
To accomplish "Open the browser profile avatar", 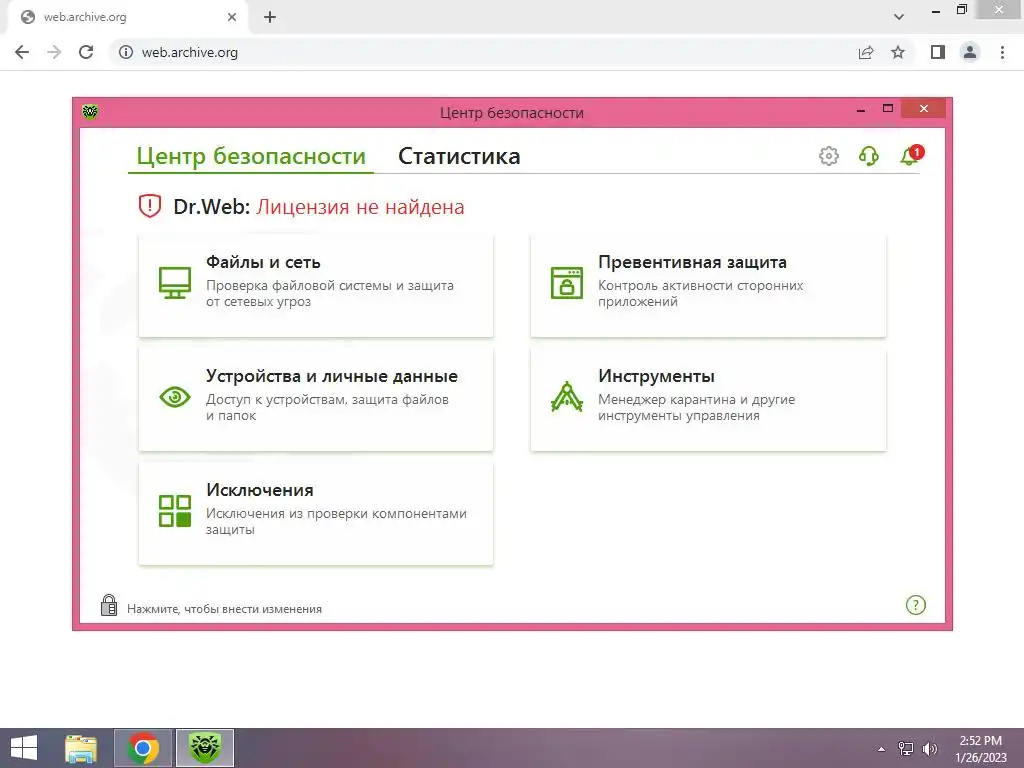I will (970, 52).
